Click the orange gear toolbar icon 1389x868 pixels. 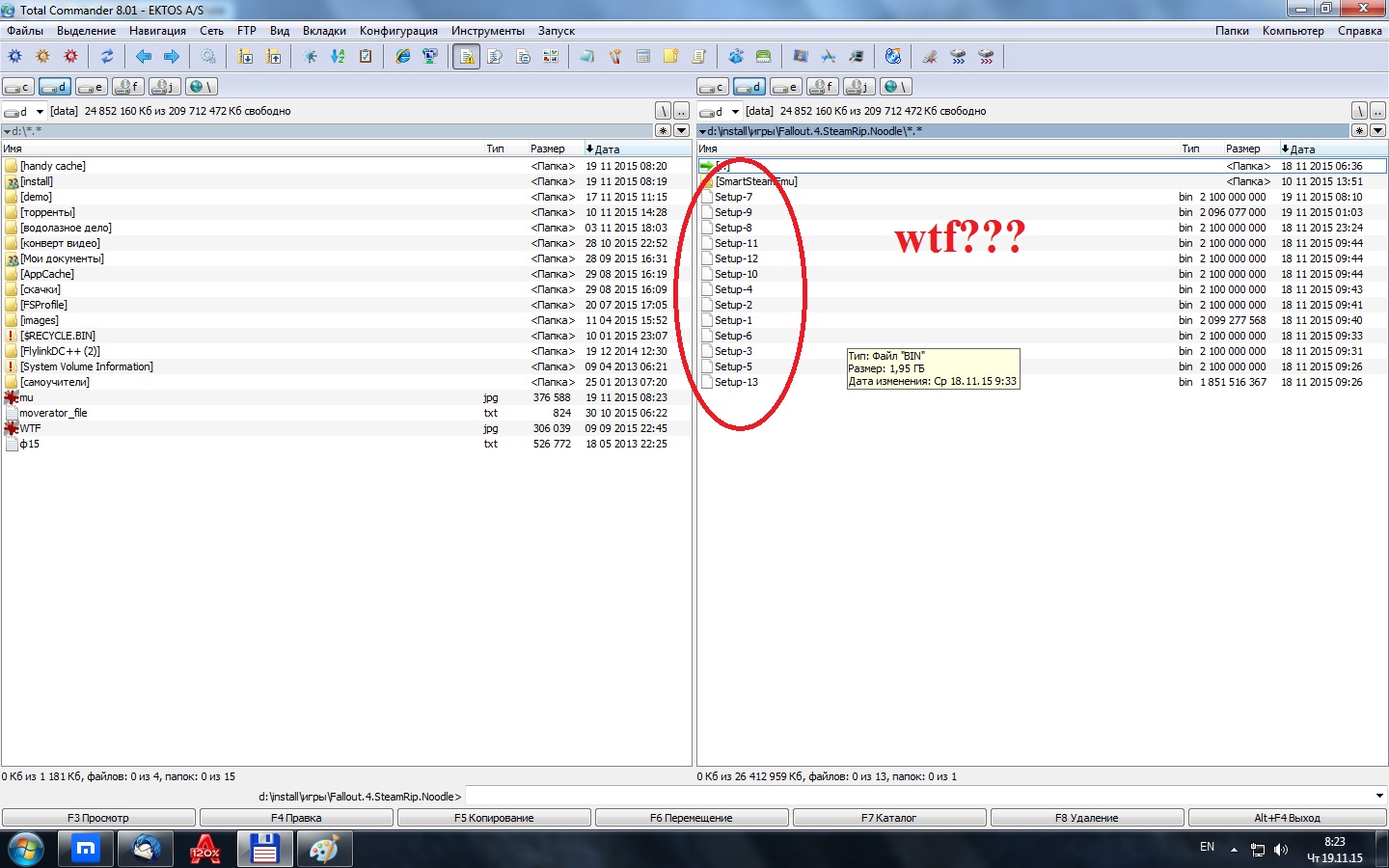[x=42, y=57]
